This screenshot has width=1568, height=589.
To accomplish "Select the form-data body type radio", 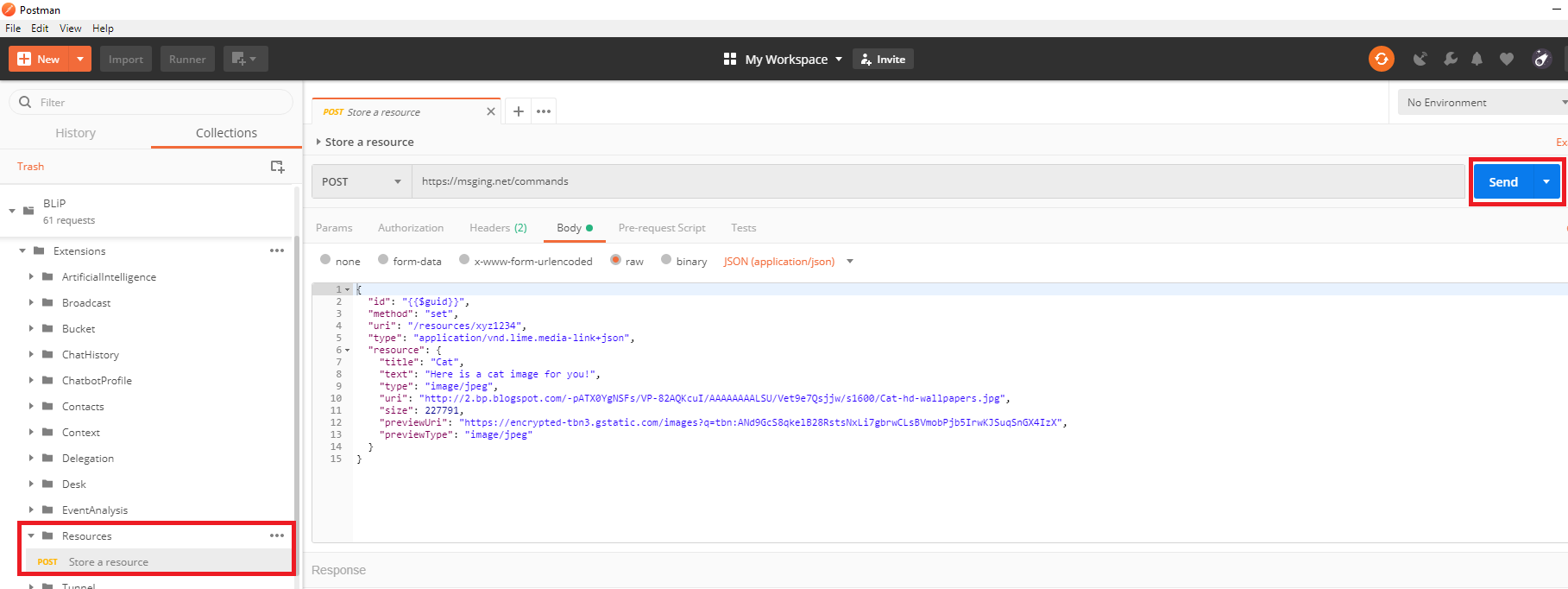I will 383,259.
